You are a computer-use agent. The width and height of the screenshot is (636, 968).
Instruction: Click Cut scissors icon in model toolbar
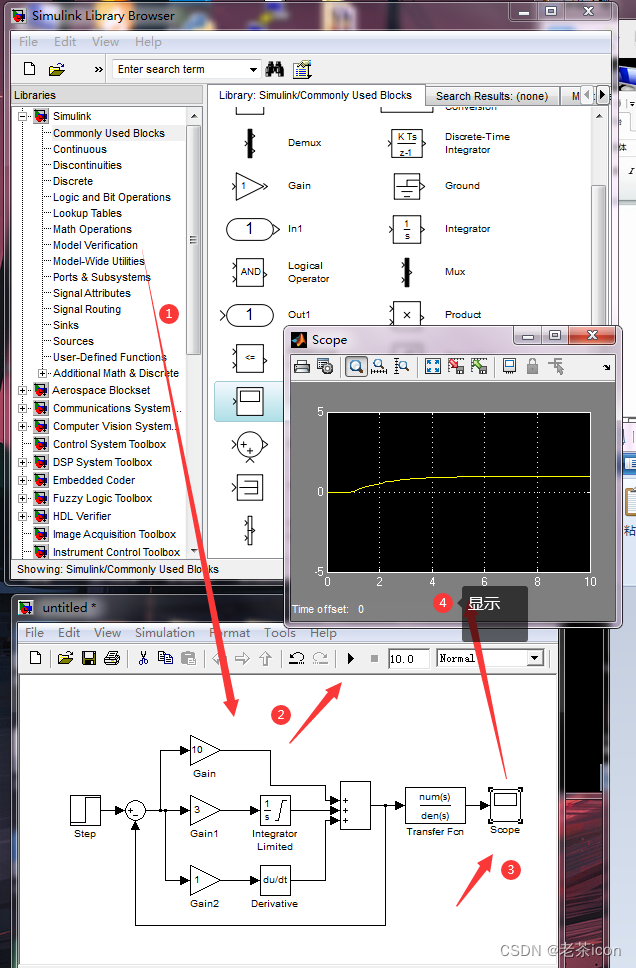tap(143, 659)
